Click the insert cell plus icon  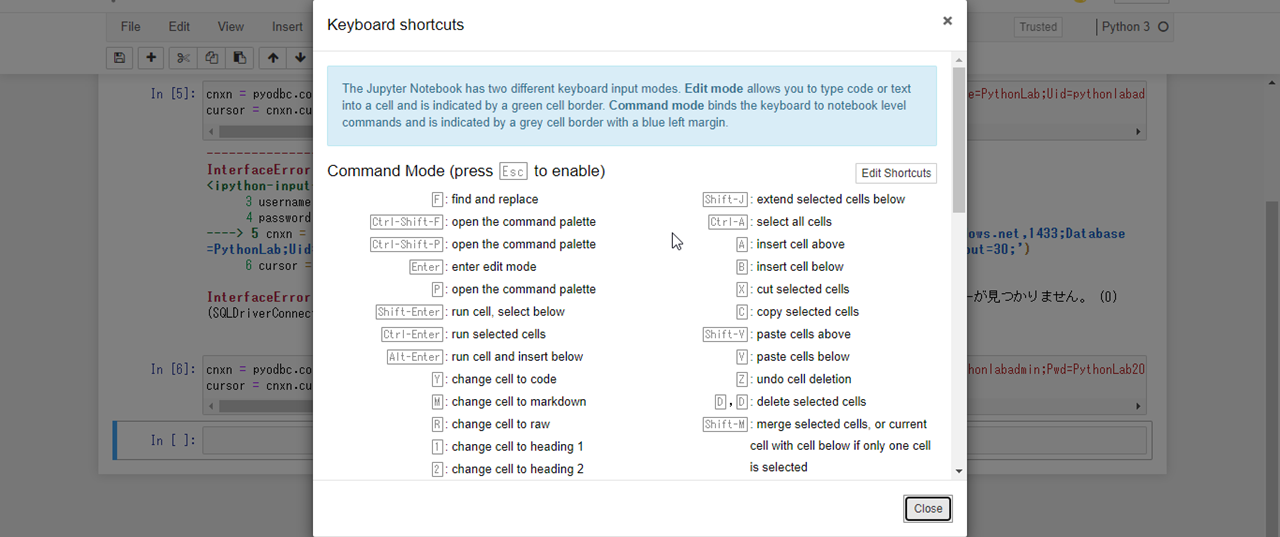151,58
